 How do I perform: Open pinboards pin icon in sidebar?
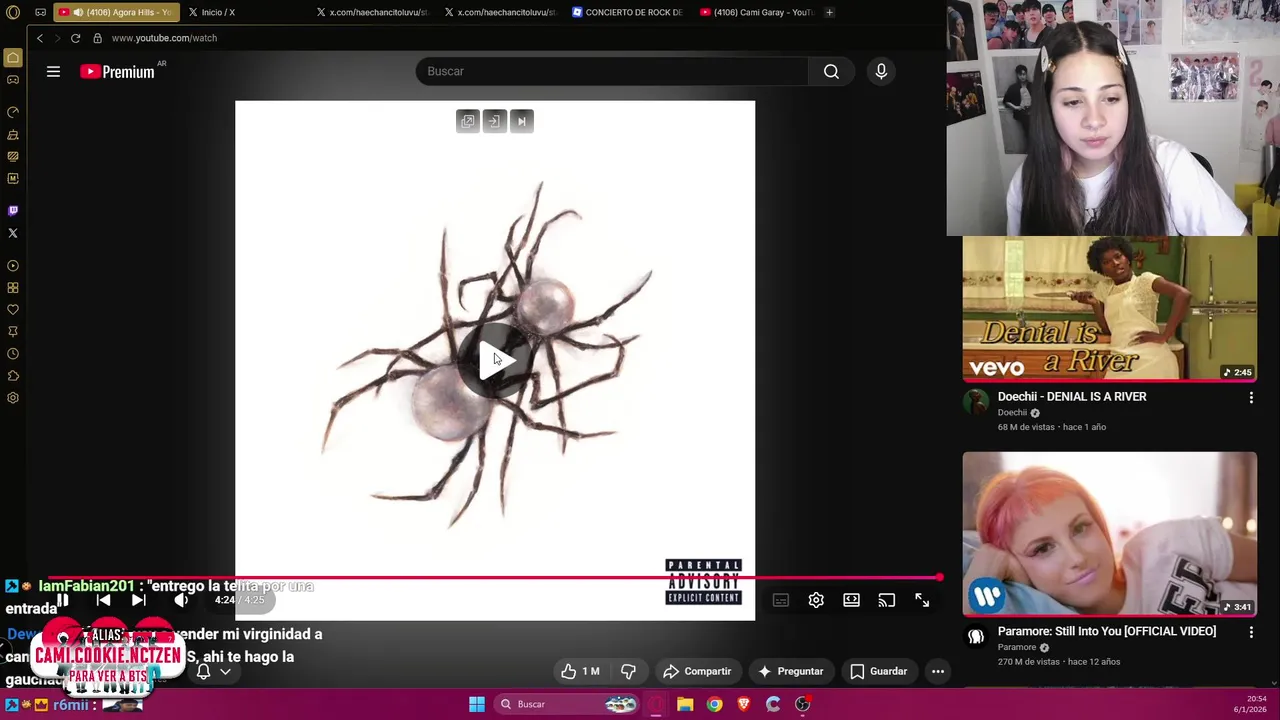[x=13, y=332]
